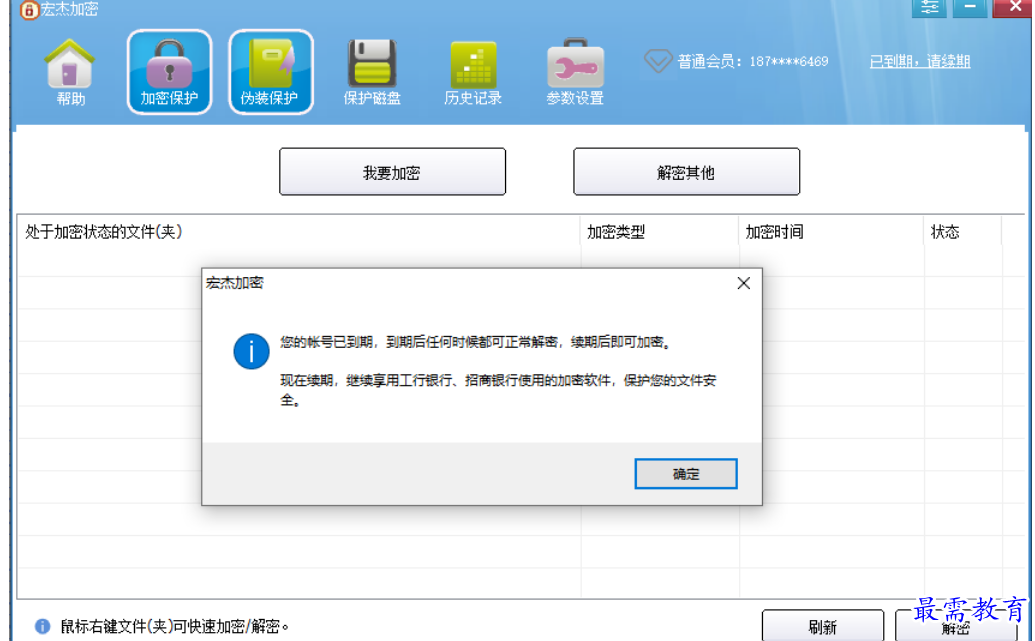Click the title bar settings sliders icon

(929, 8)
